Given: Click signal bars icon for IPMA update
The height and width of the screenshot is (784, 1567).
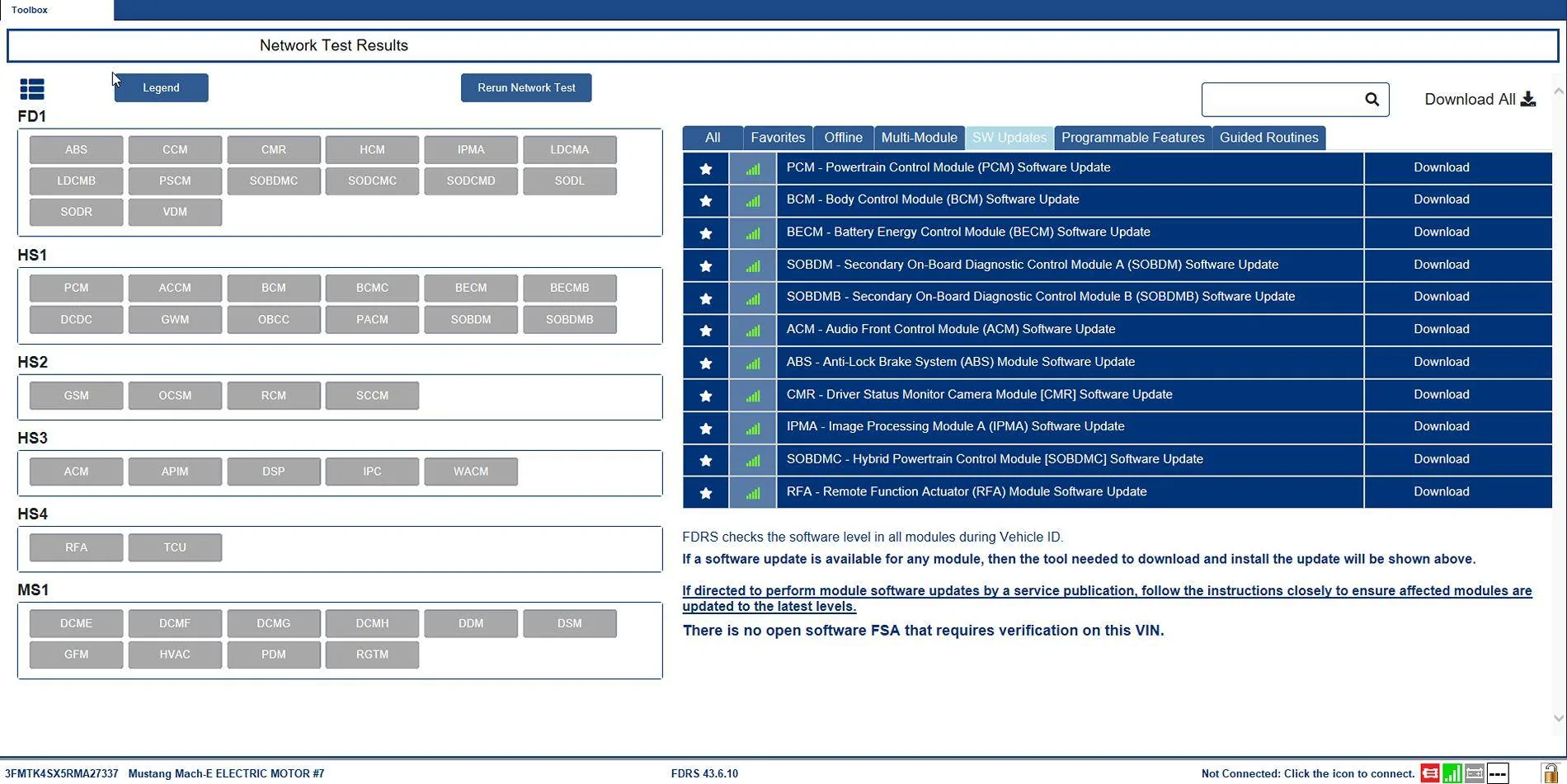Looking at the screenshot, I should [x=753, y=428].
